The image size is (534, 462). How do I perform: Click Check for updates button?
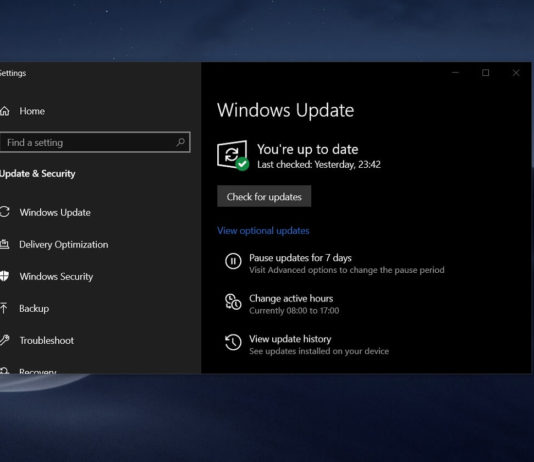tap(264, 196)
